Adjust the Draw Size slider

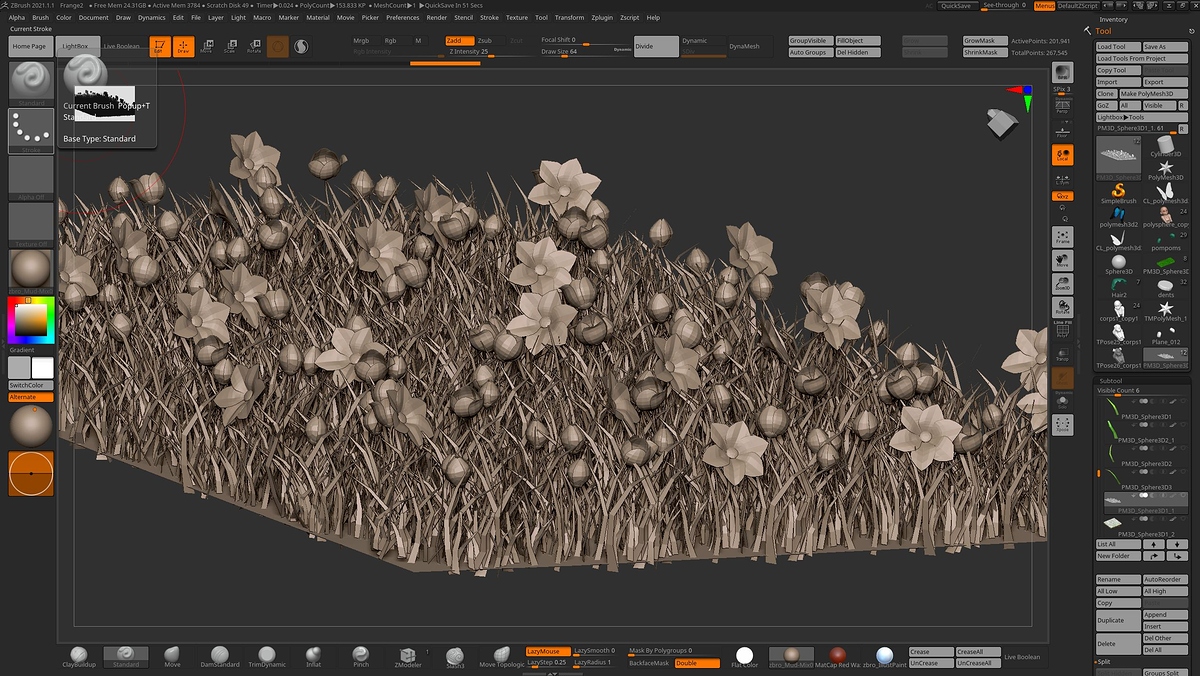pos(585,51)
